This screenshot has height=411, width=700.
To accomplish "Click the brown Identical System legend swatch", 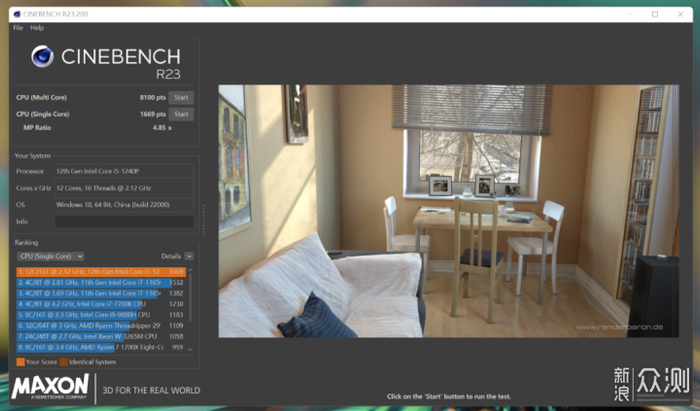I will click(x=64, y=362).
